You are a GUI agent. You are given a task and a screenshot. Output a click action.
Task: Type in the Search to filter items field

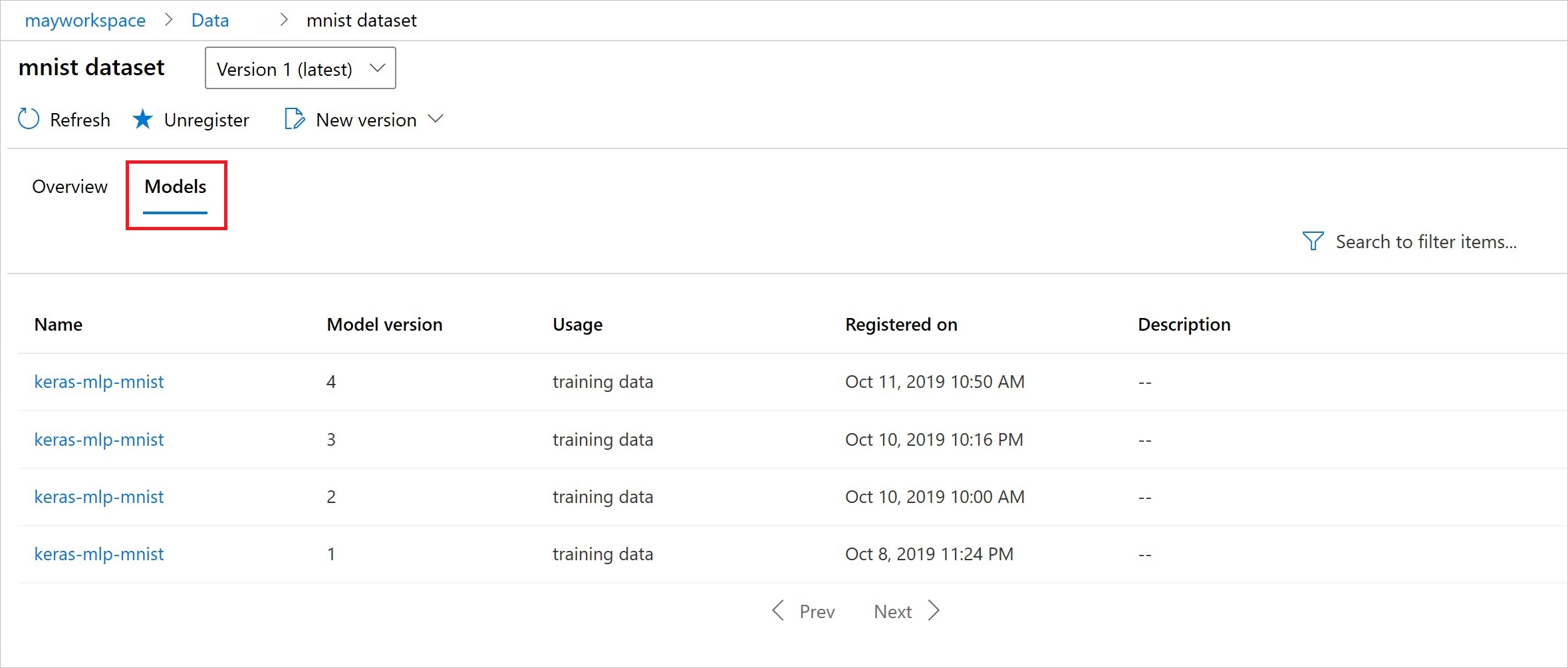point(1426,242)
